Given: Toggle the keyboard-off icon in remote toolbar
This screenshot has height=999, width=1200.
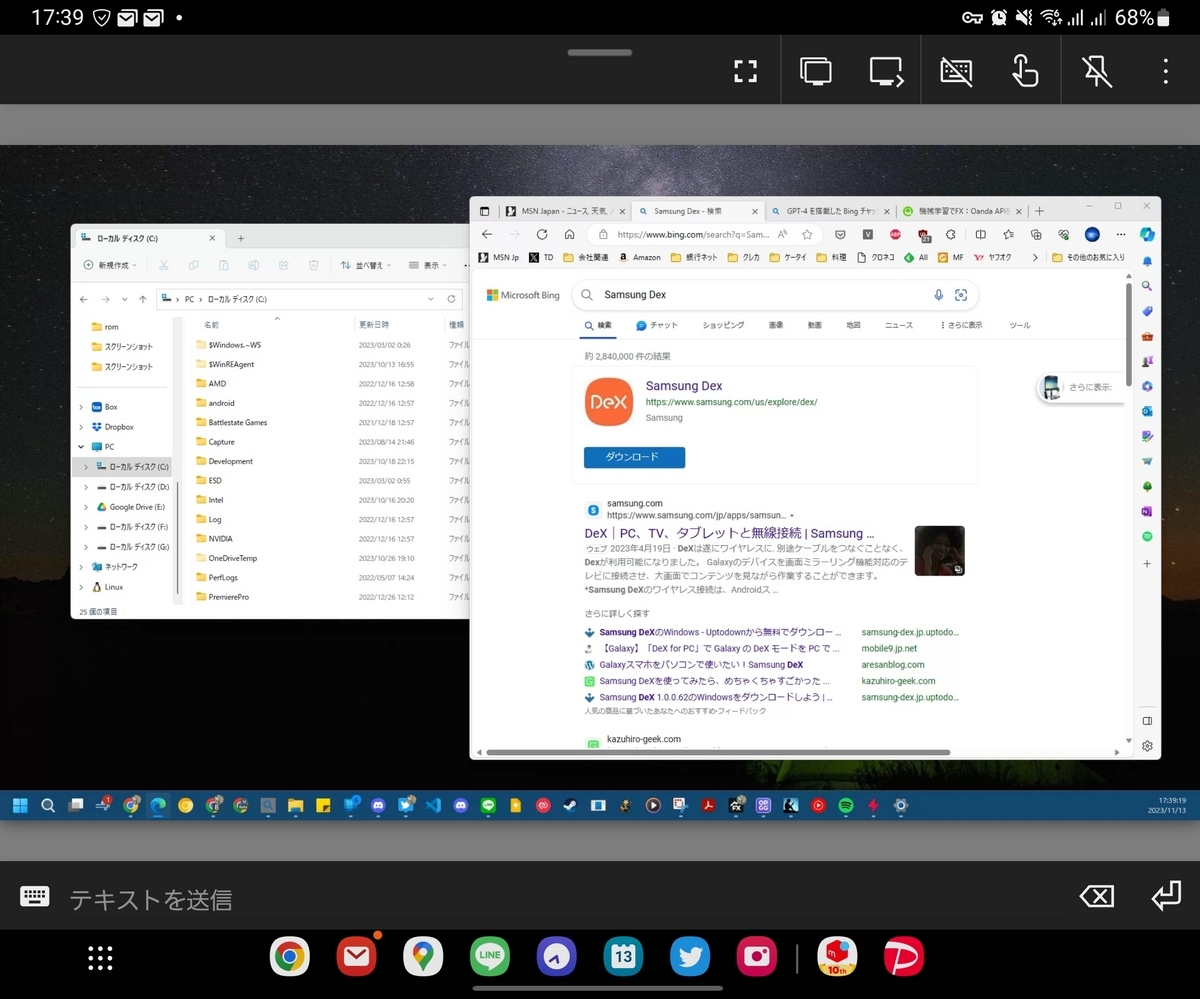Looking at the screenshot, I should pyautogui.click(x=957, y=71).
